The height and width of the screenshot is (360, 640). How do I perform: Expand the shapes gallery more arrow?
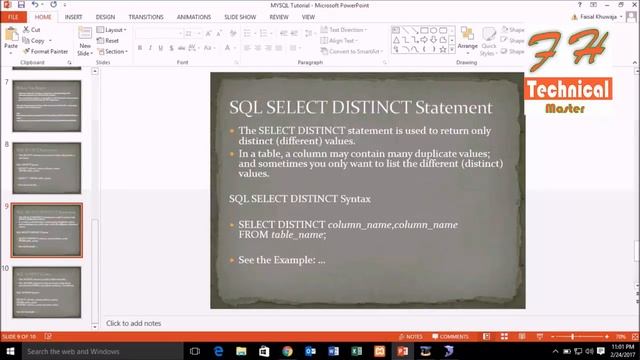(x=452, y=49)
